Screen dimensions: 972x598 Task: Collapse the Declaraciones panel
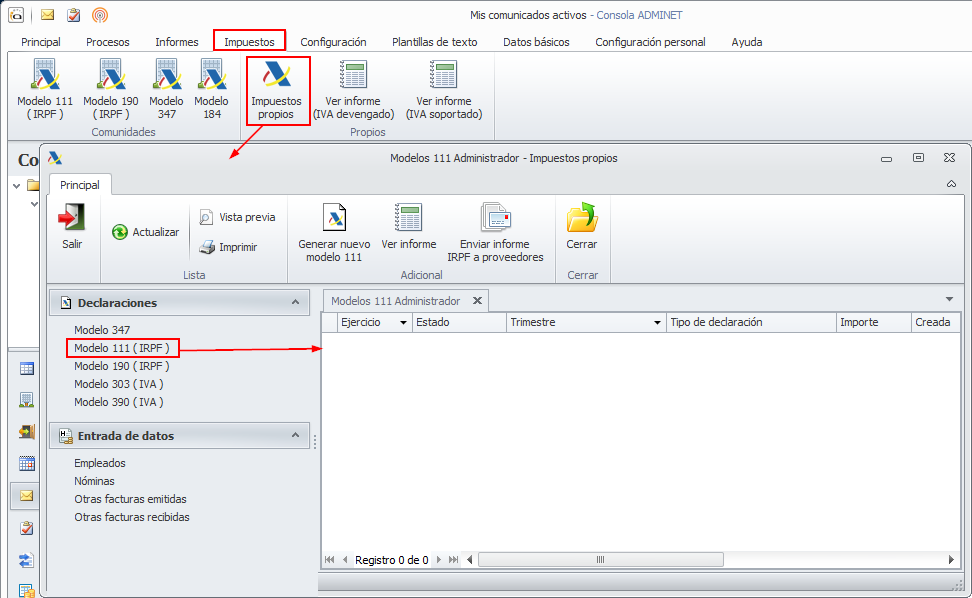pyautogui.click(x=296, y=302)
